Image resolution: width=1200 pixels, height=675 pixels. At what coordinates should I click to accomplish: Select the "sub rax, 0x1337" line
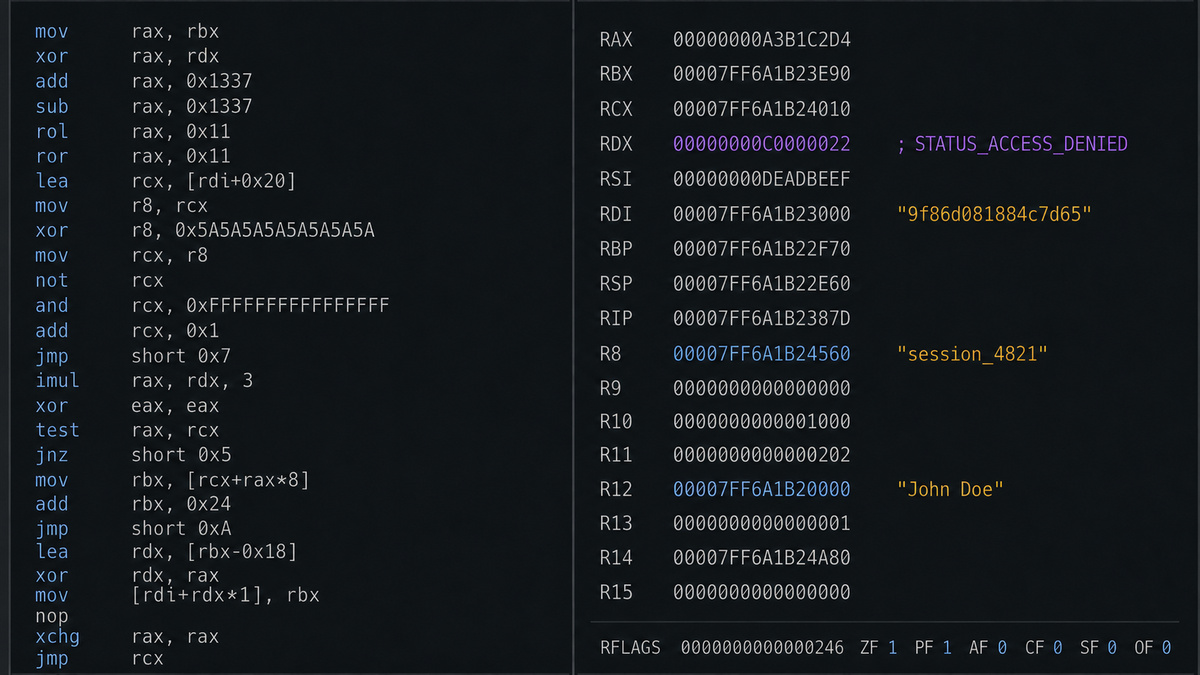144,106
